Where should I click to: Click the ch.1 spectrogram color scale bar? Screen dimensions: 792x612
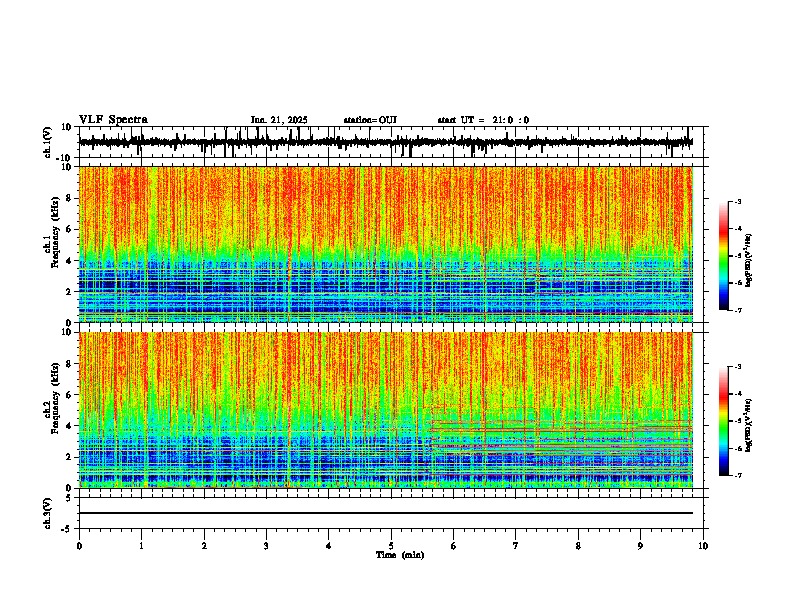pyautogui.click(x=724, y=256)
